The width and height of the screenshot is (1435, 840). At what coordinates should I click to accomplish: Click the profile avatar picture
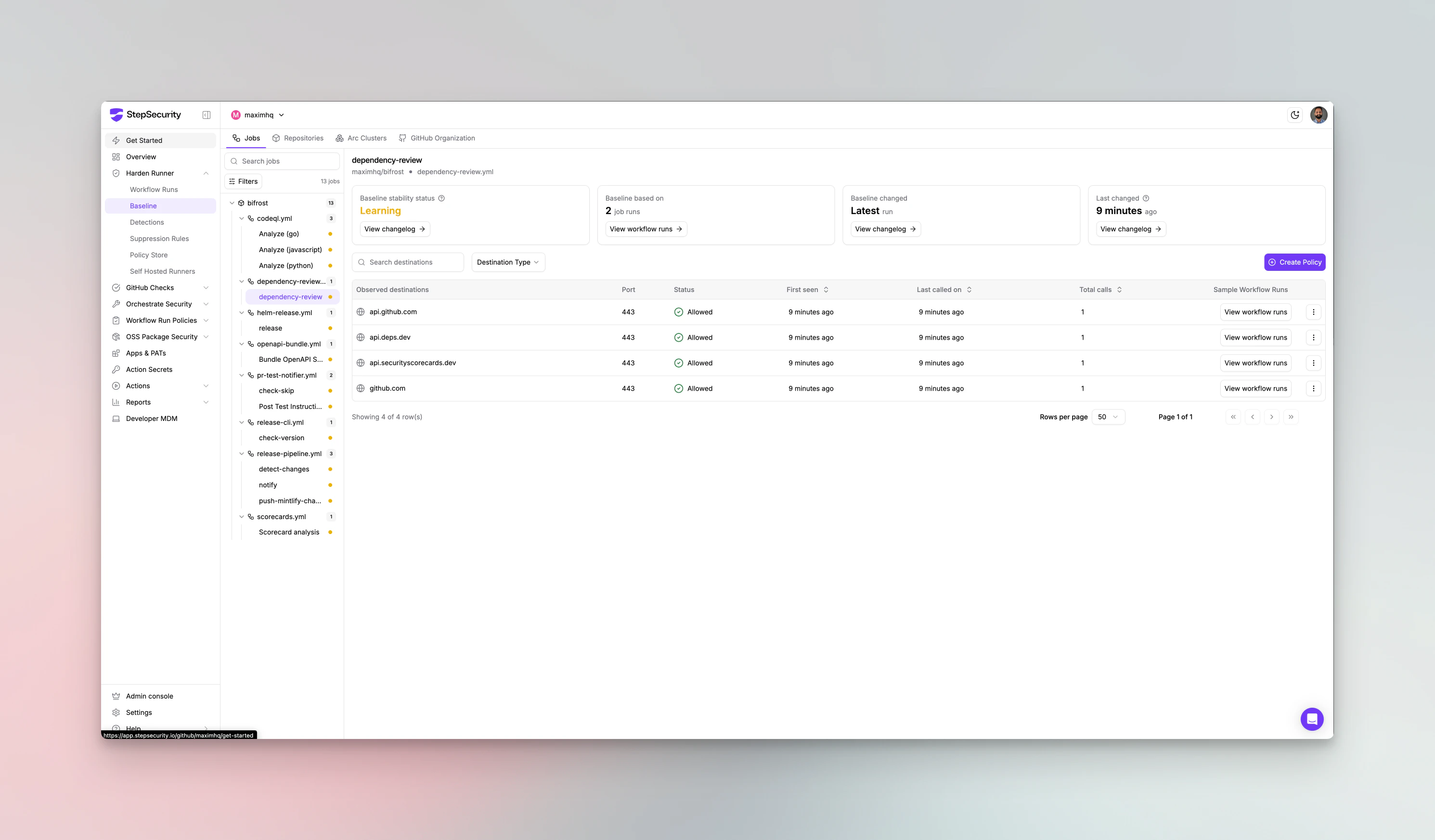(x=1319, y=115)
